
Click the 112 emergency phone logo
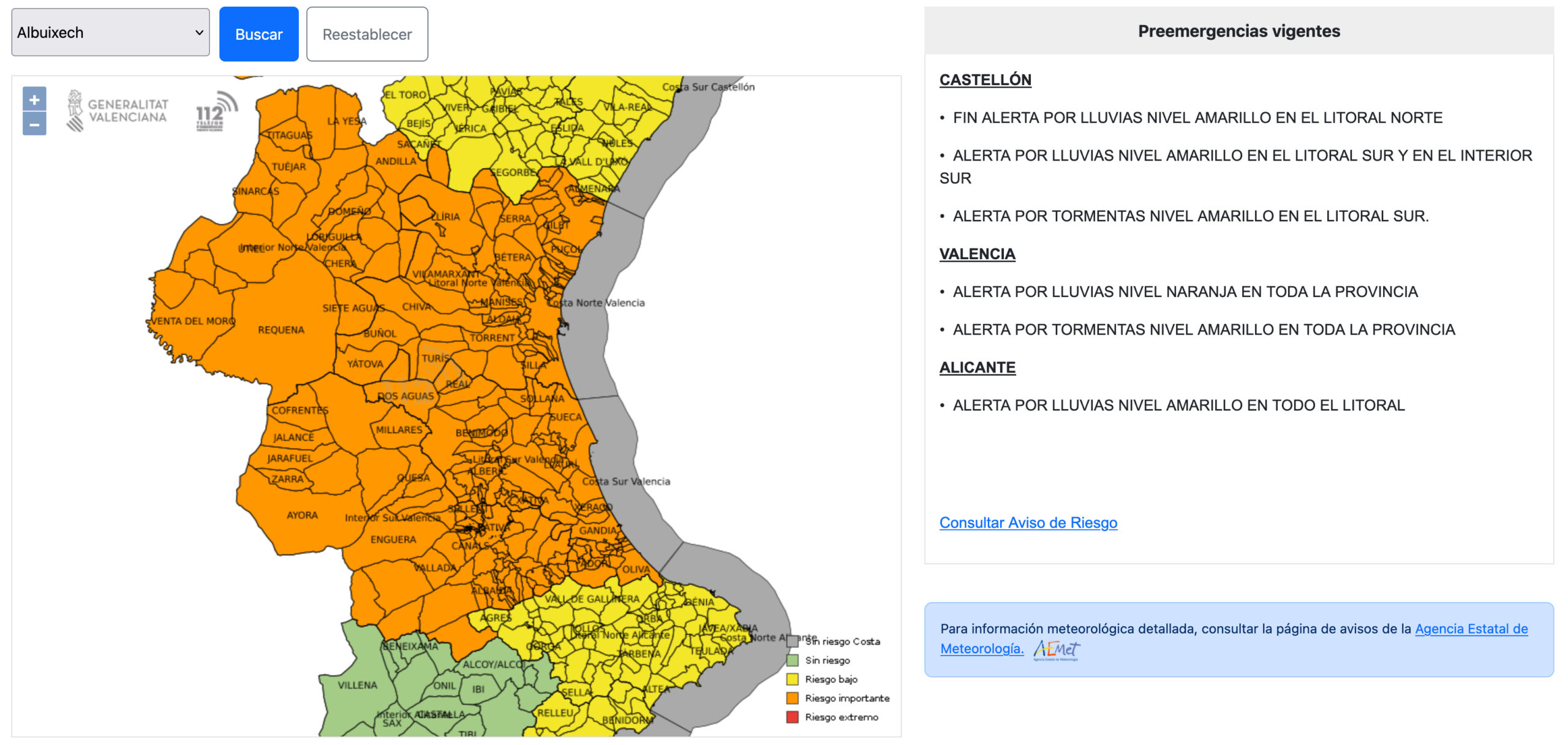tap(216, 111)
